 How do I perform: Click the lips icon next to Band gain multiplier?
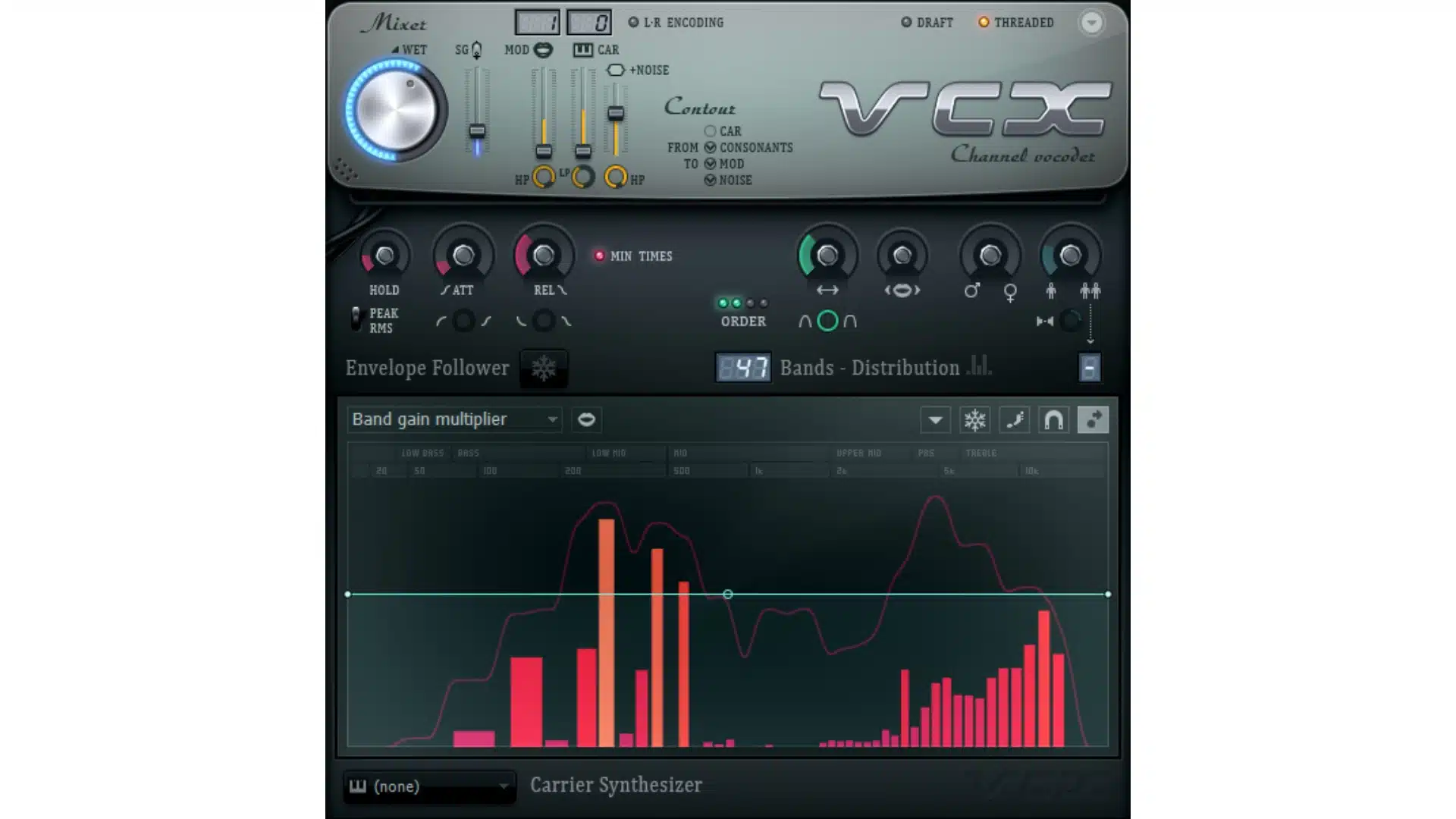pos(586,419)
